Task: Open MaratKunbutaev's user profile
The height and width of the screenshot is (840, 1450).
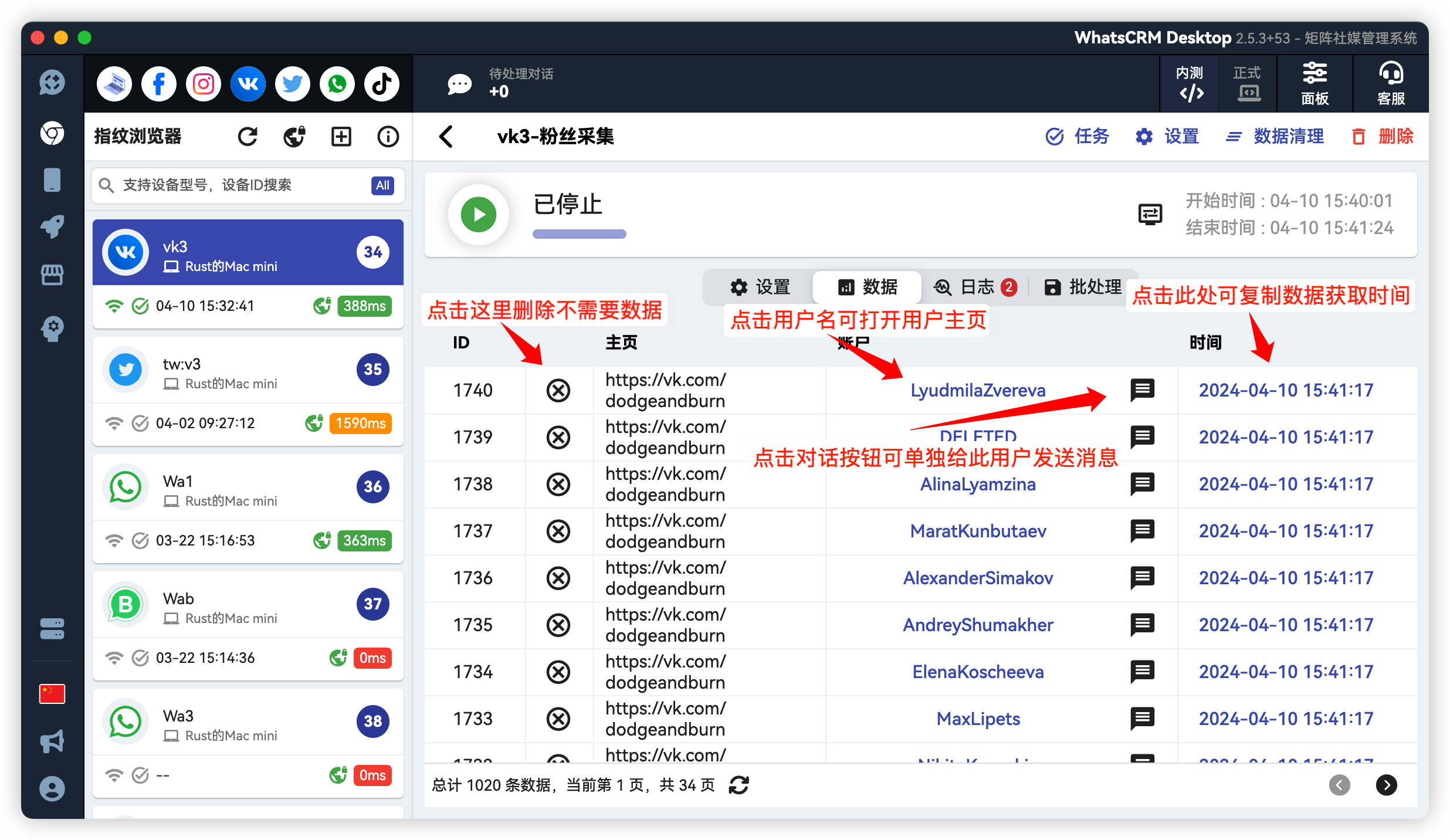Action: tap(978, 530)
